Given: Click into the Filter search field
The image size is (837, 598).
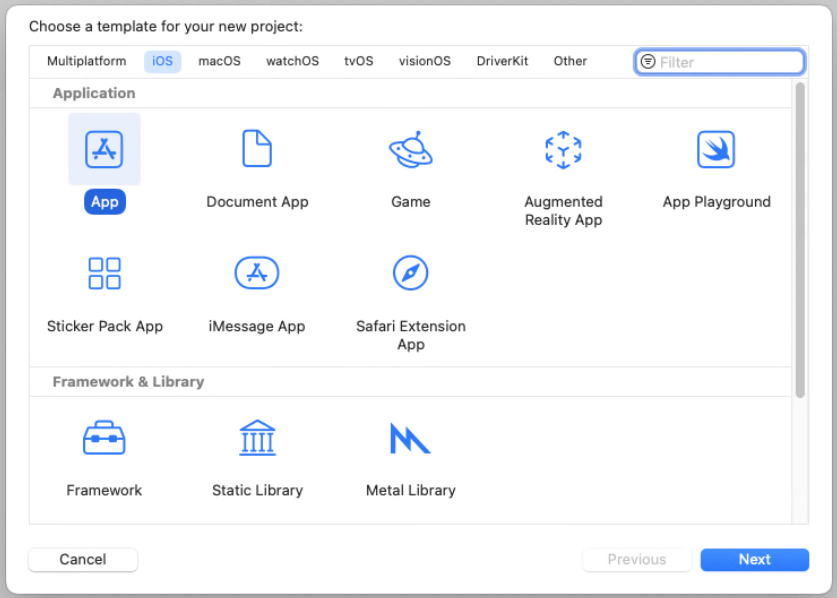Looking at the screenshot, I should point(728,62).
